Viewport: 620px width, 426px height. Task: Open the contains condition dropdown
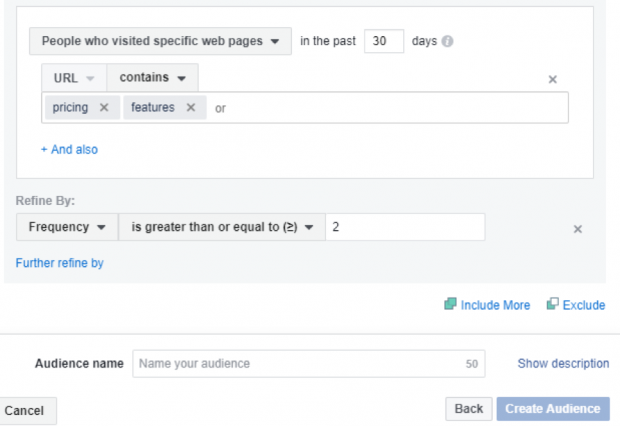point(152,77)
